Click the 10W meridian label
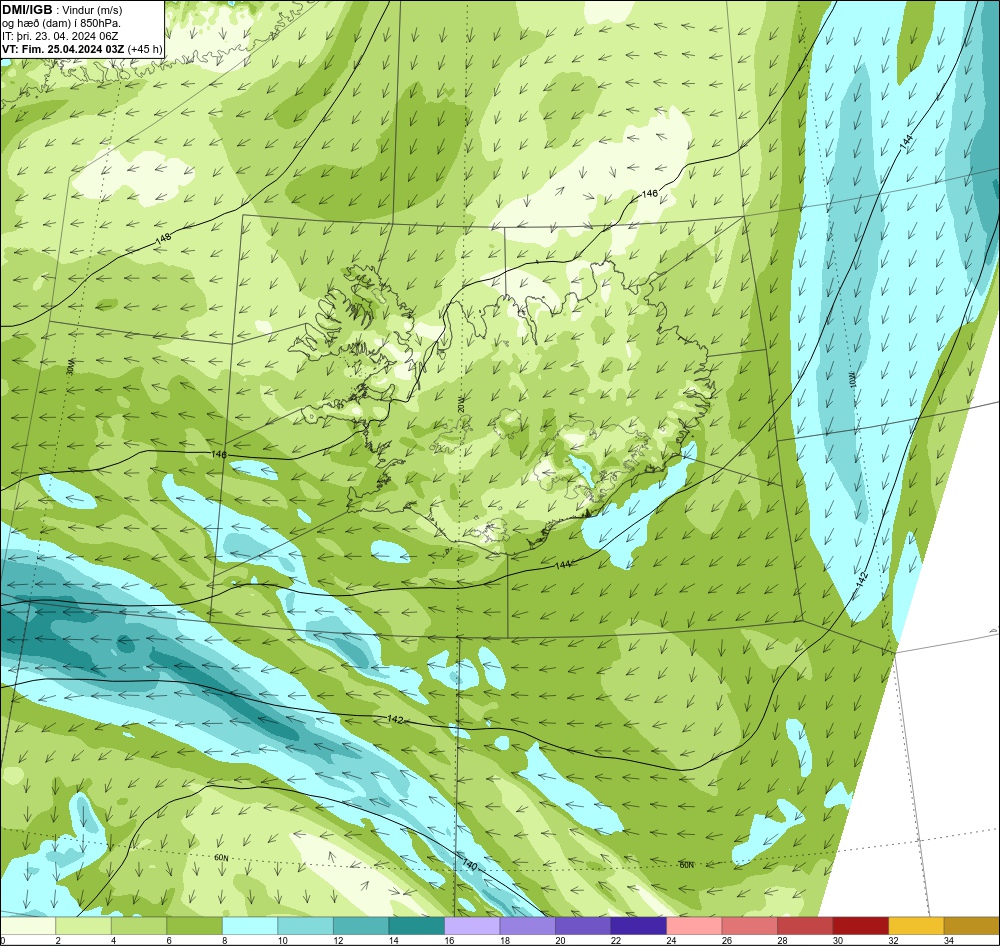This screenshot has height=946, width=1000. coord(851,380)
